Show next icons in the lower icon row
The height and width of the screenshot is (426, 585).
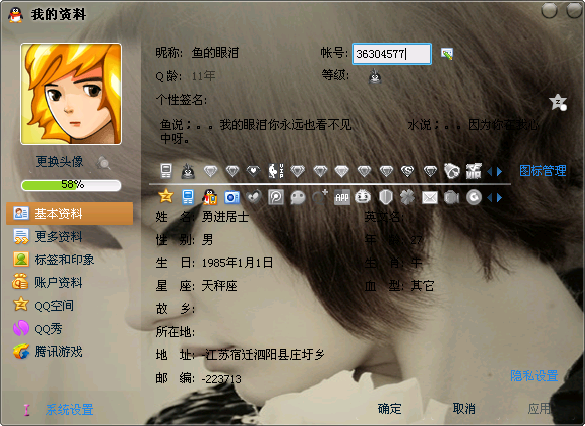500,197
